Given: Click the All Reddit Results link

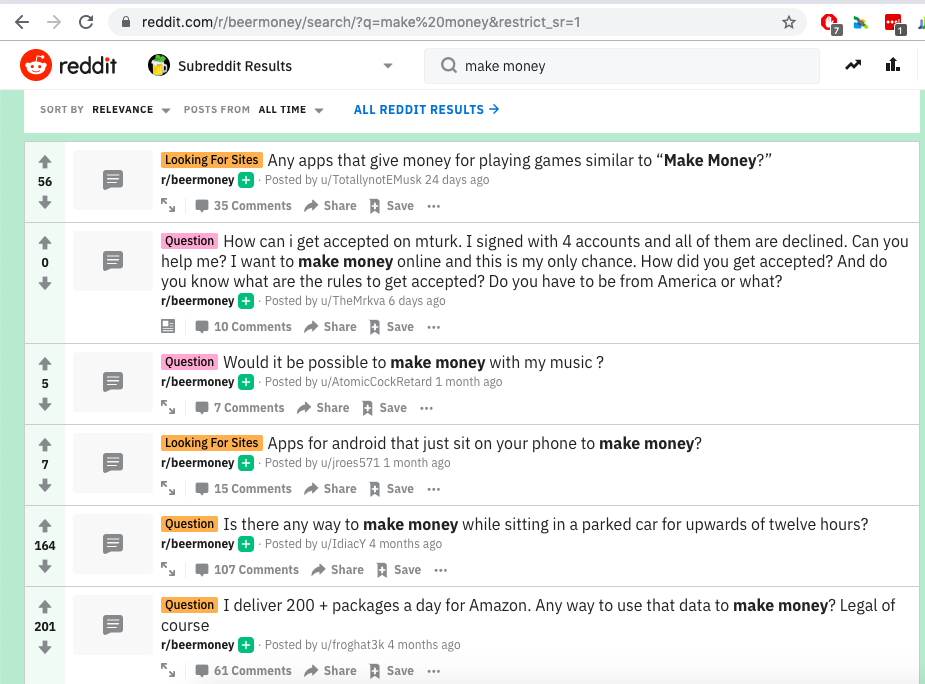Looking at the screenshot, I should (x=426, y=110).
